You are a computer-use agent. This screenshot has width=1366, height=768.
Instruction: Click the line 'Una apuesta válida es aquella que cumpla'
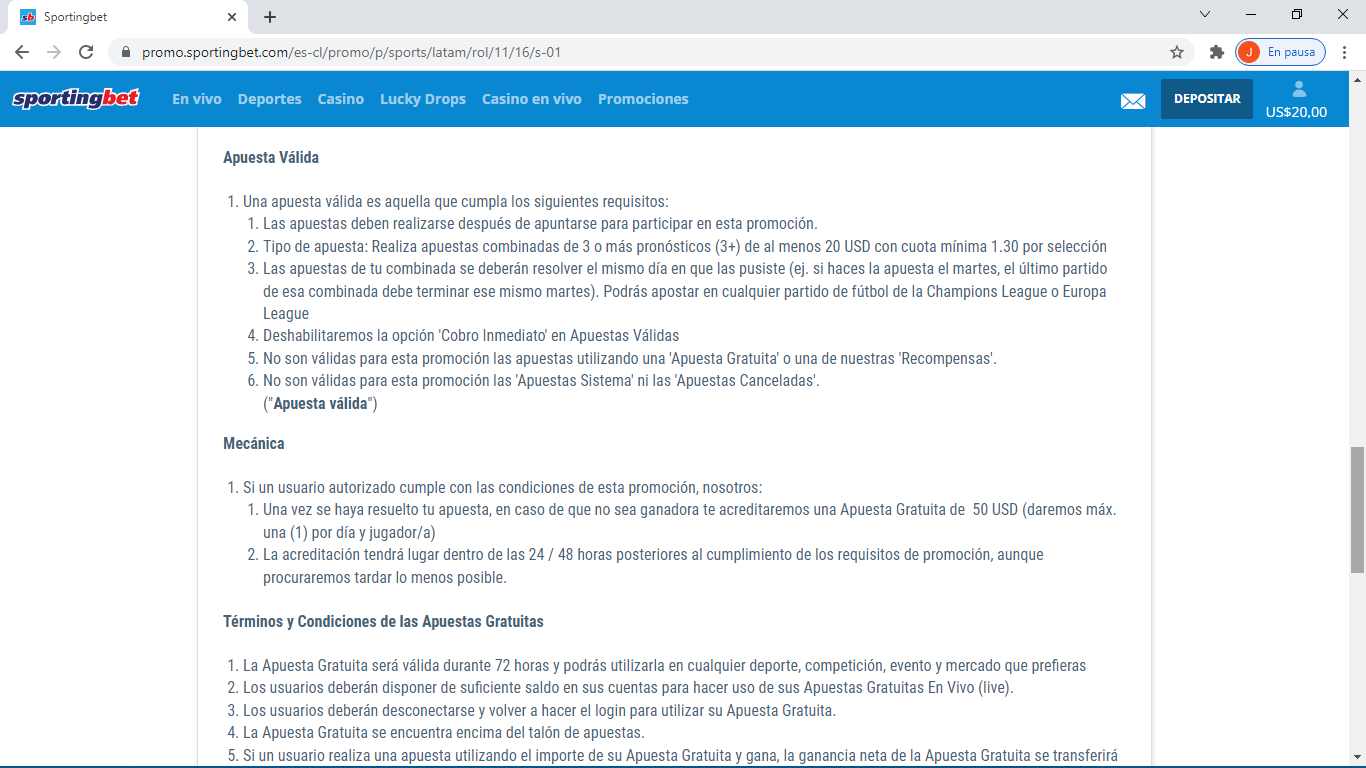[x=455, y=201]
